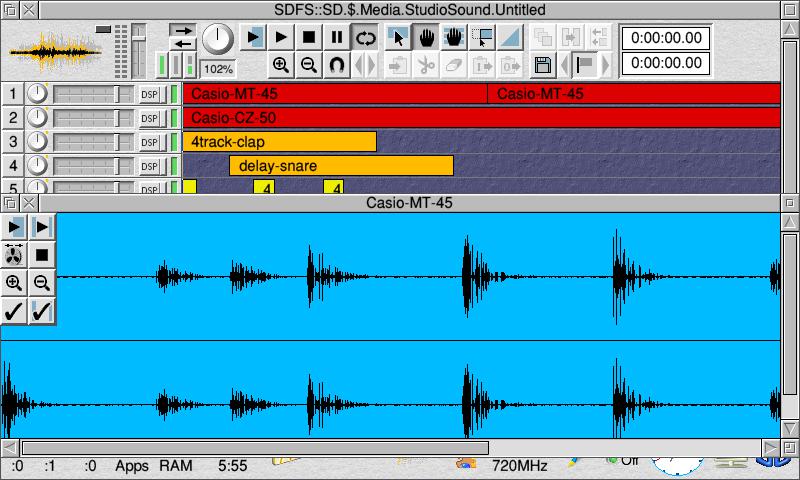Image resolution: width=800 pixels, height=480 pixels.
Task: Select the arrow pointer tool
Action: point(398,38)
